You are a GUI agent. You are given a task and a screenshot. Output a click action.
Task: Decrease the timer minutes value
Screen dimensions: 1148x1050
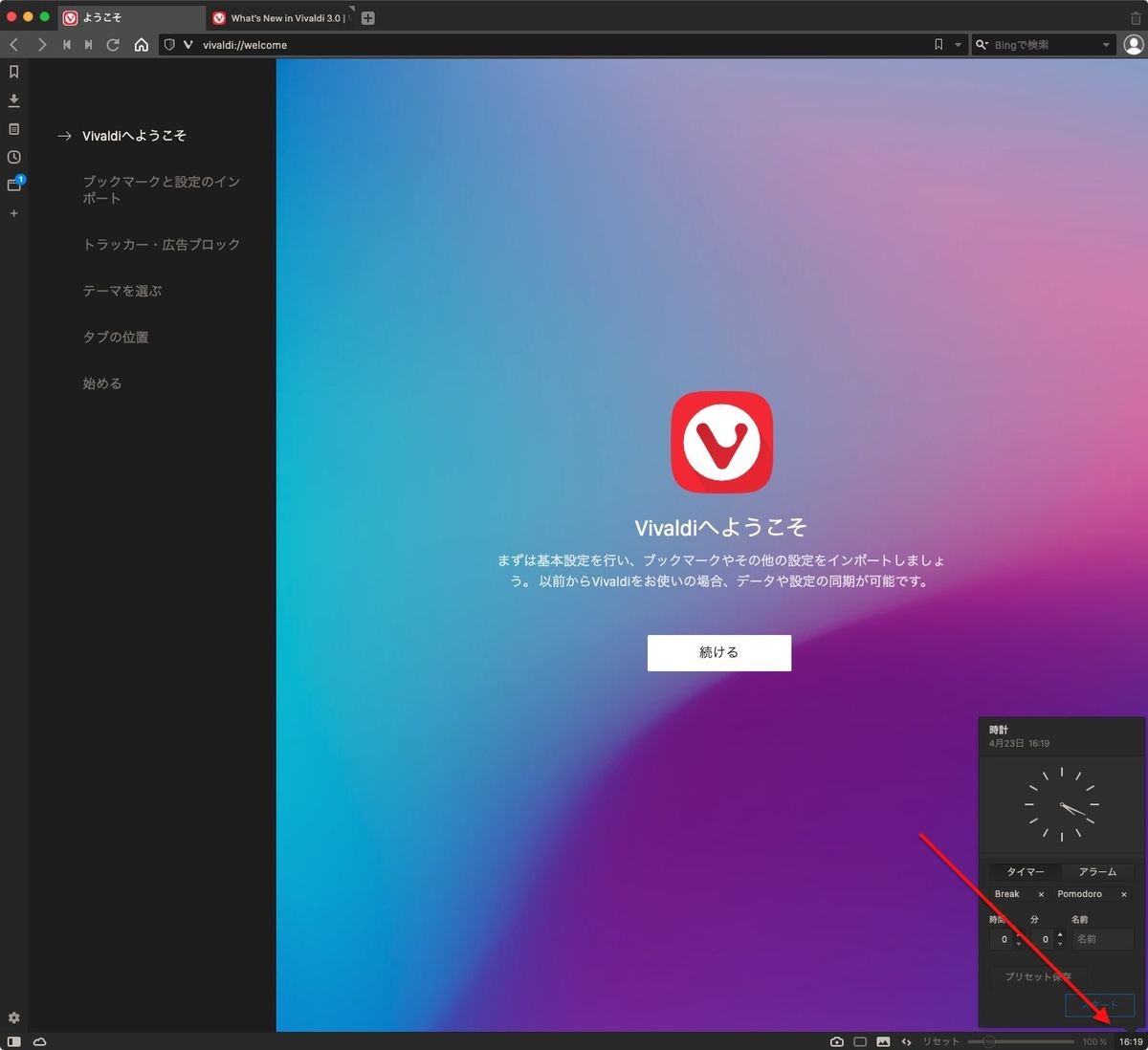click(x=1060, y=945)
